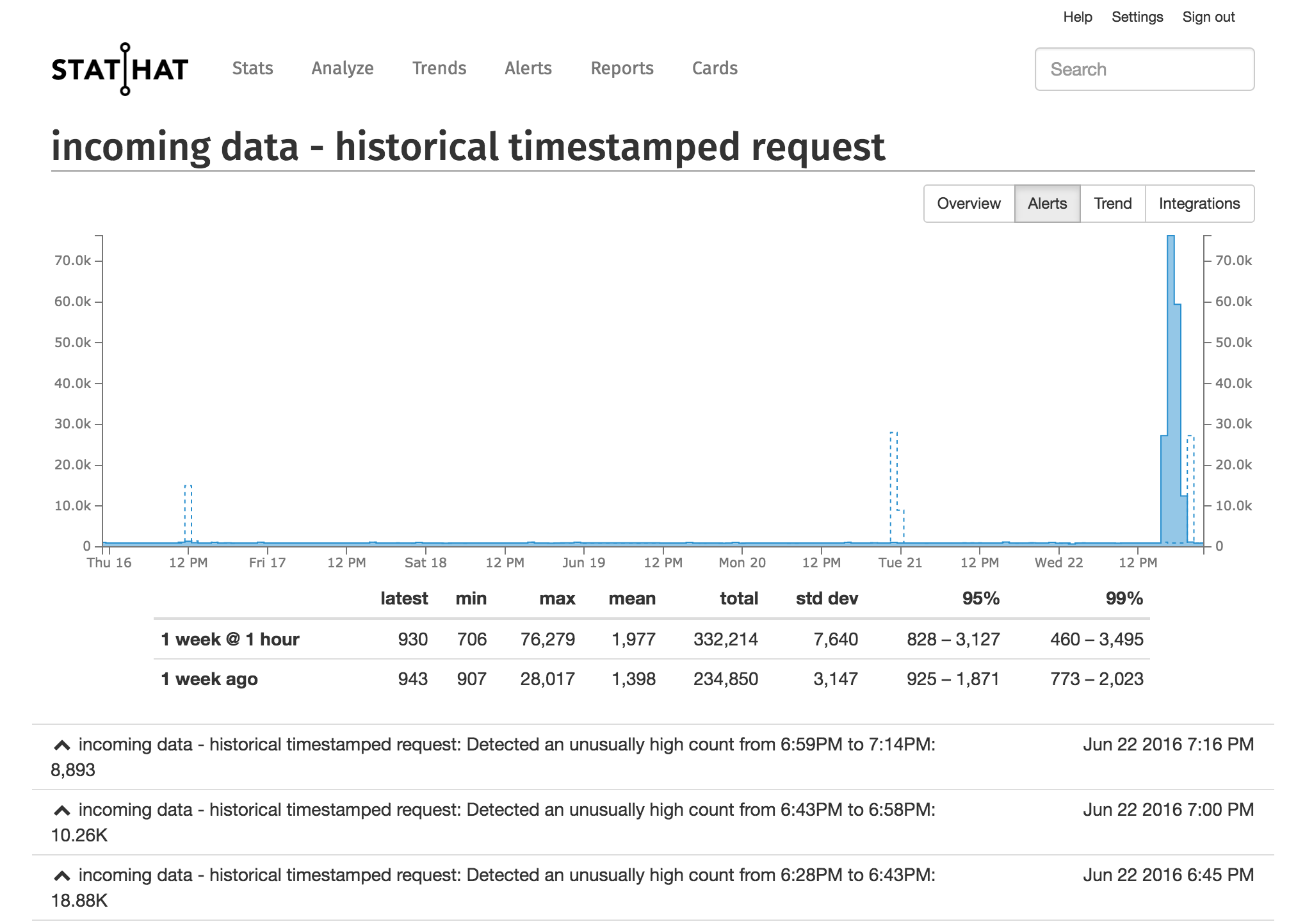Click inside the Search field
This screenshot has width=1305, height=924.
click(1145, 69)
